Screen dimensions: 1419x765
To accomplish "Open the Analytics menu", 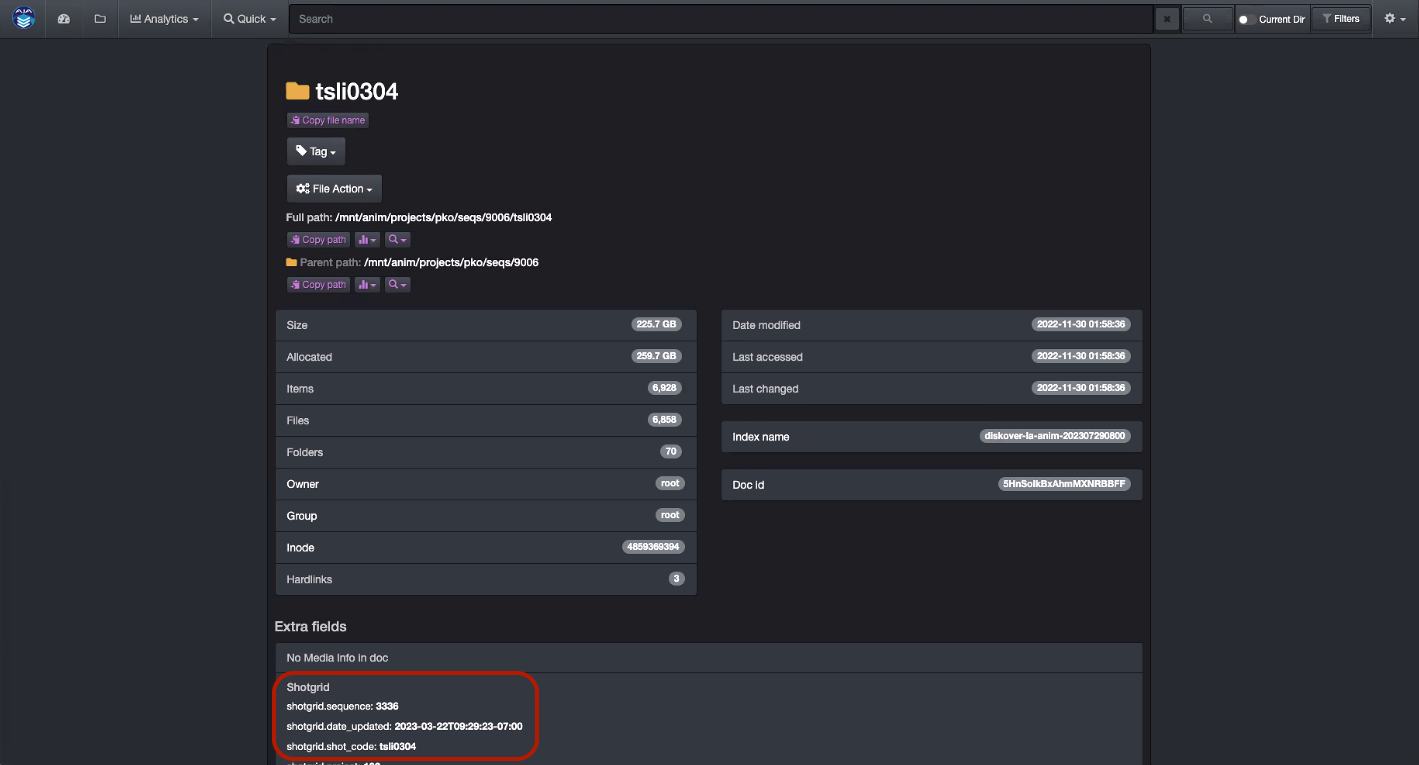I will (164, 17).
